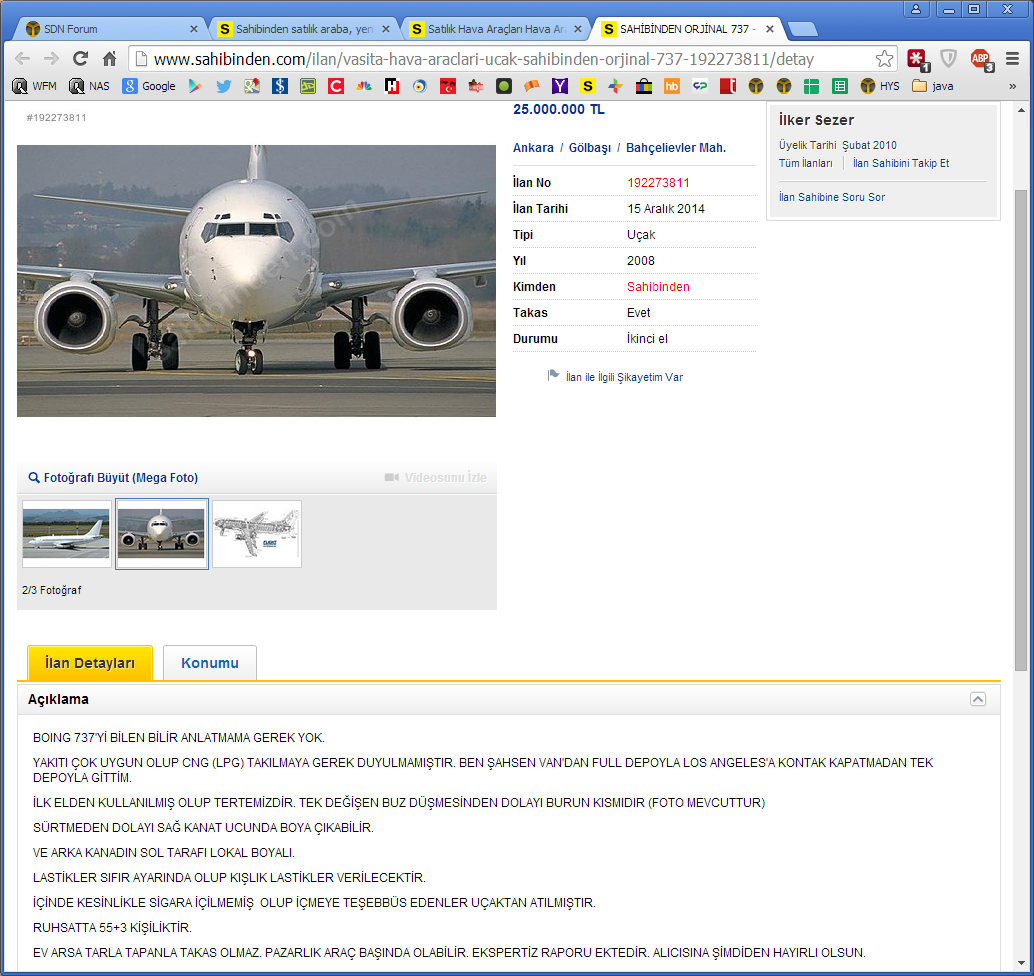Bookmark this page with the star icon
This screenshot has width=1034, height=976.
[x=884, y=59]
